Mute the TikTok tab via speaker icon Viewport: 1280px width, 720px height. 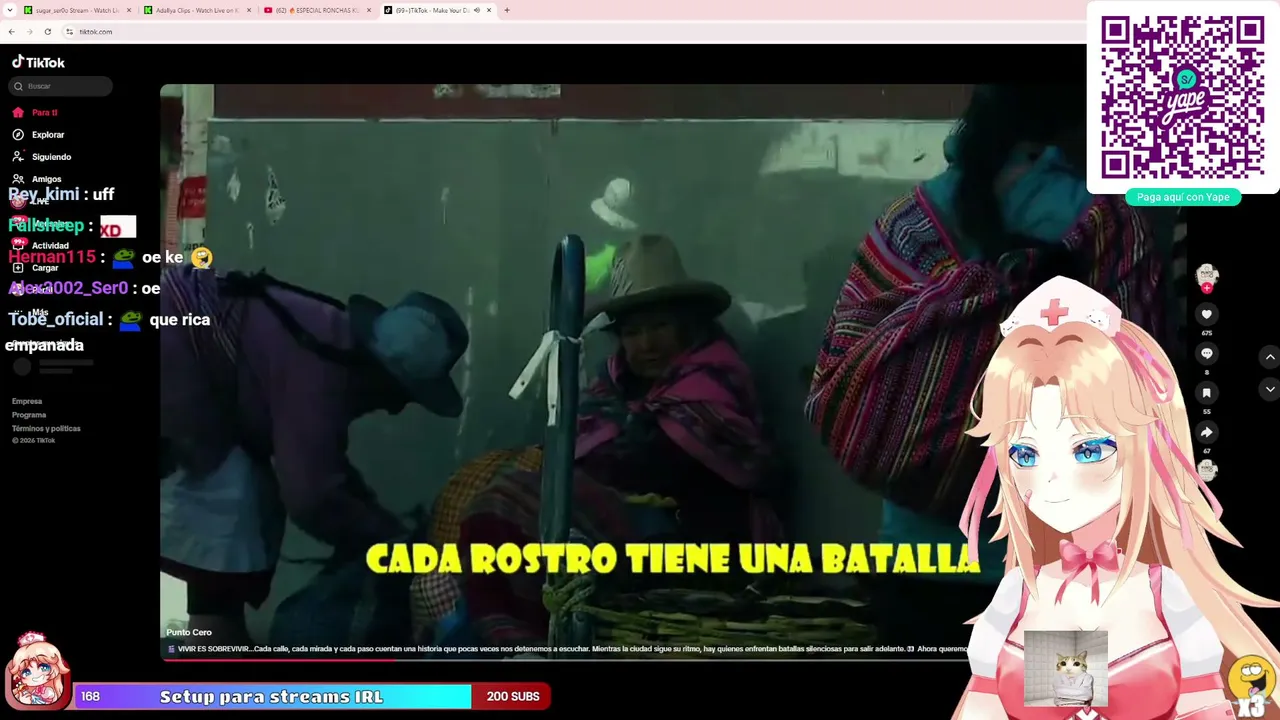[x=476, y=10]
